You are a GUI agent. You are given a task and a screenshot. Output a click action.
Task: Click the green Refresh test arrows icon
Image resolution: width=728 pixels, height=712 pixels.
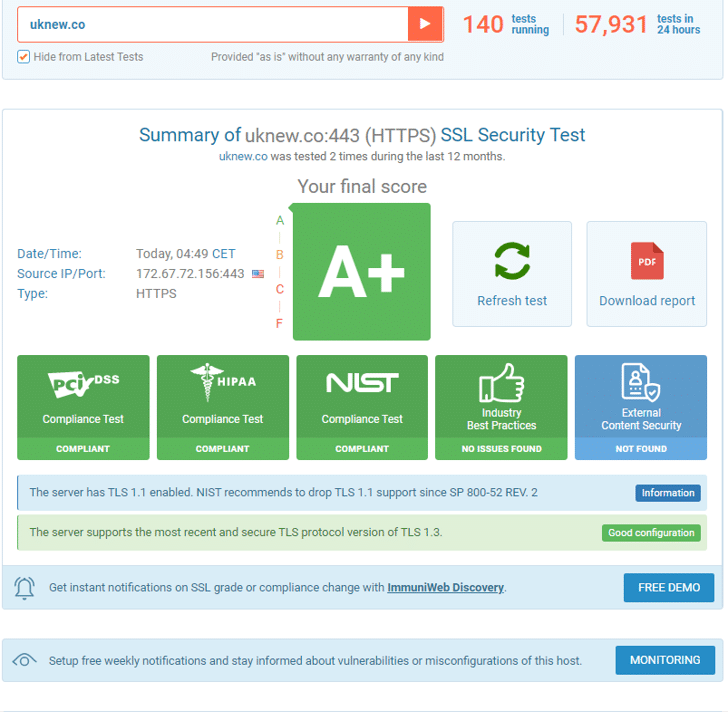[512, 261]
